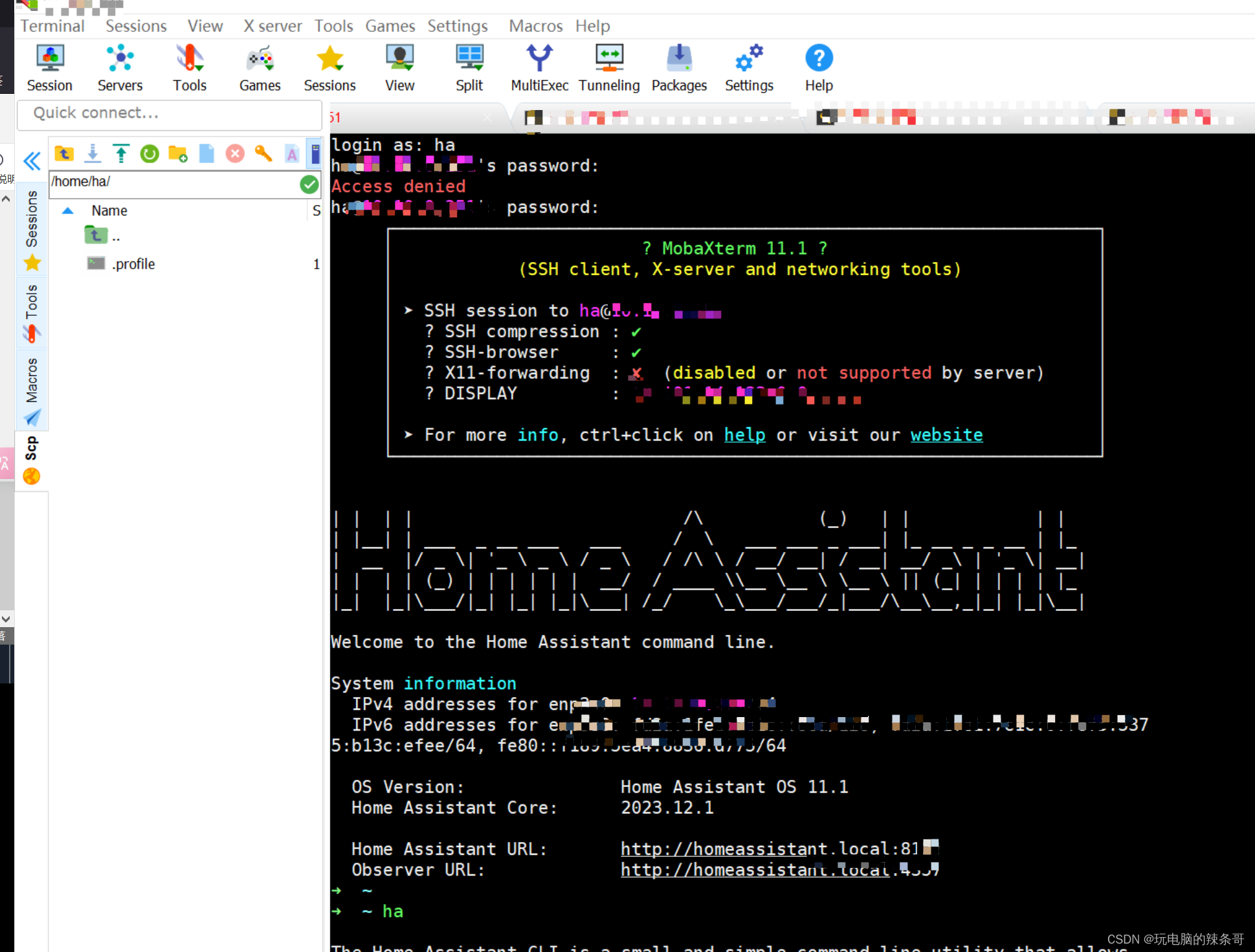Click the Quick connect input field
1255x952 pixels.
pos(170,113)
